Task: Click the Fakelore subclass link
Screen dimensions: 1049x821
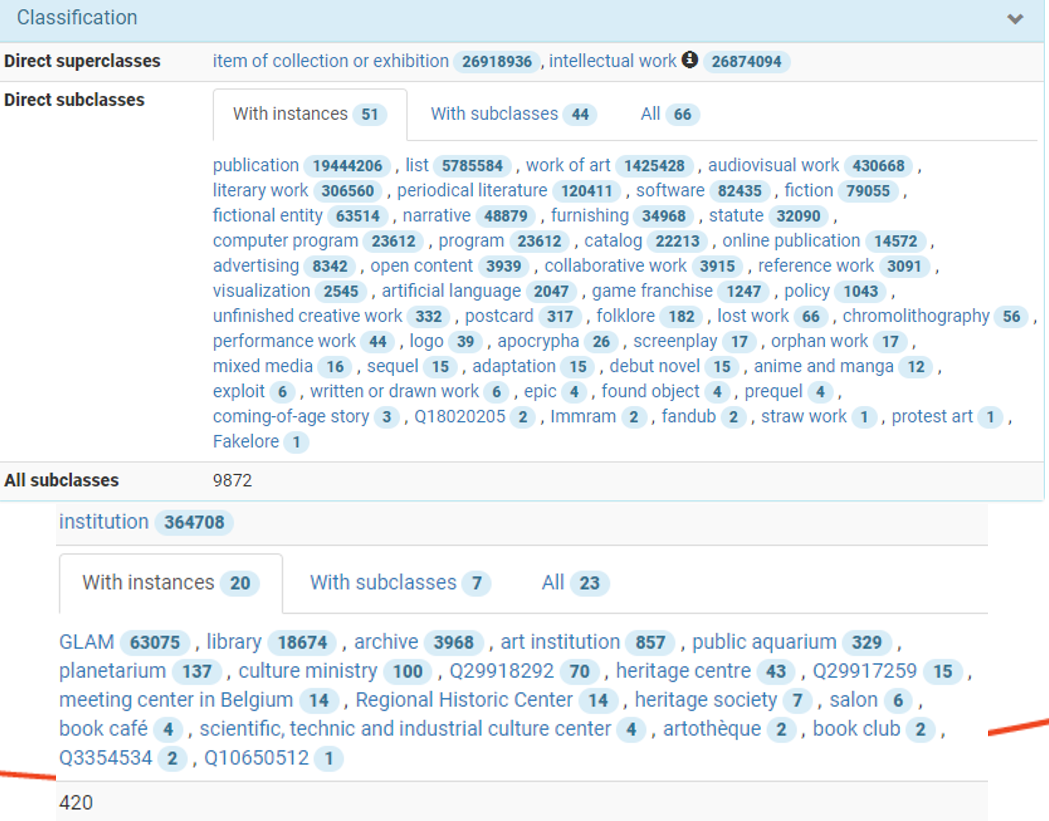Action: point(245,442)
